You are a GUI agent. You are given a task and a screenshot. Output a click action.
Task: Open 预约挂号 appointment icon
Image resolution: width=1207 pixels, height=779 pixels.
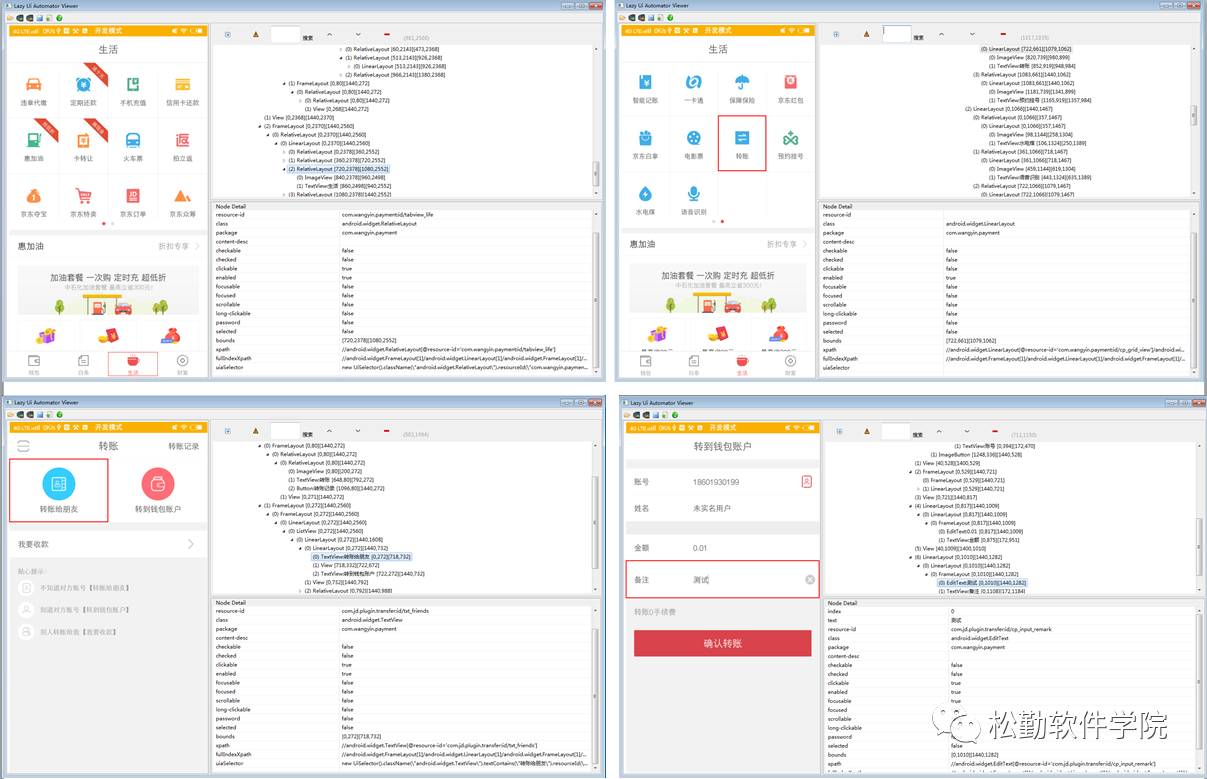point(791,138)
